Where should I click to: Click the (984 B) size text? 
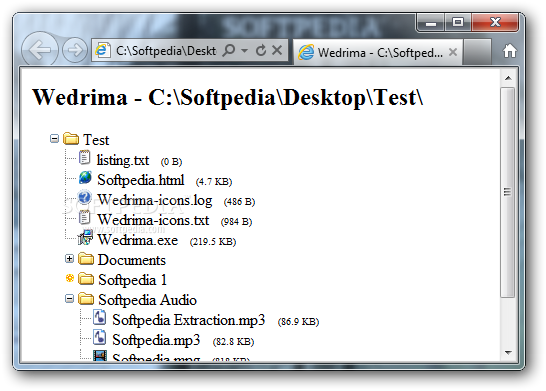(236, 222)
